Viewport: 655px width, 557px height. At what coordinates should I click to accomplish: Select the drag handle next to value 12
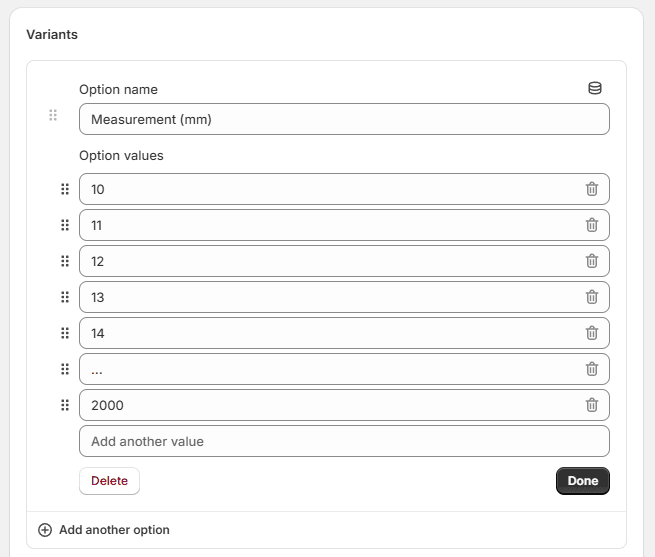tap(65, 261)
